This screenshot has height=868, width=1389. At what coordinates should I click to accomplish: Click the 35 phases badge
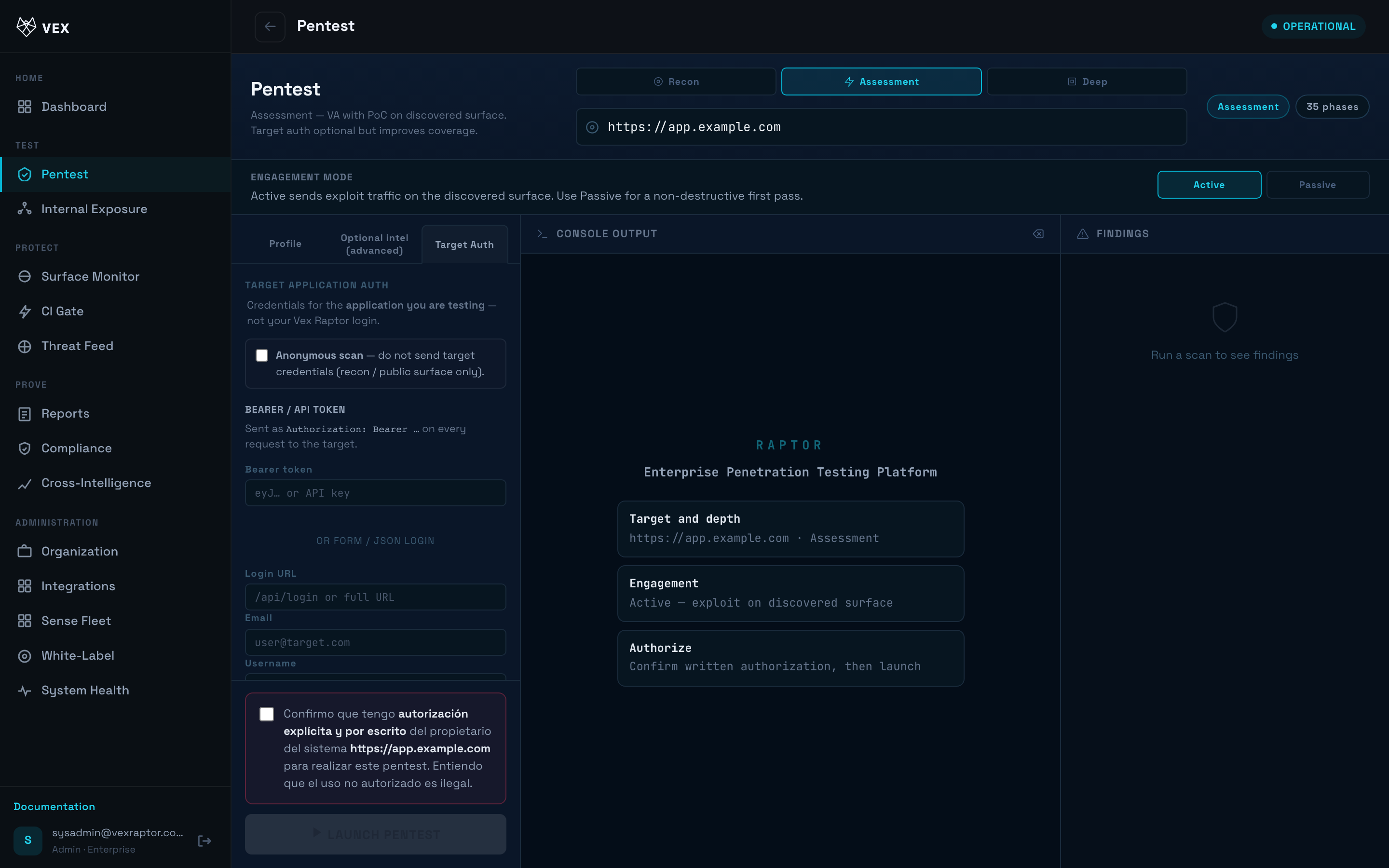1332,107
